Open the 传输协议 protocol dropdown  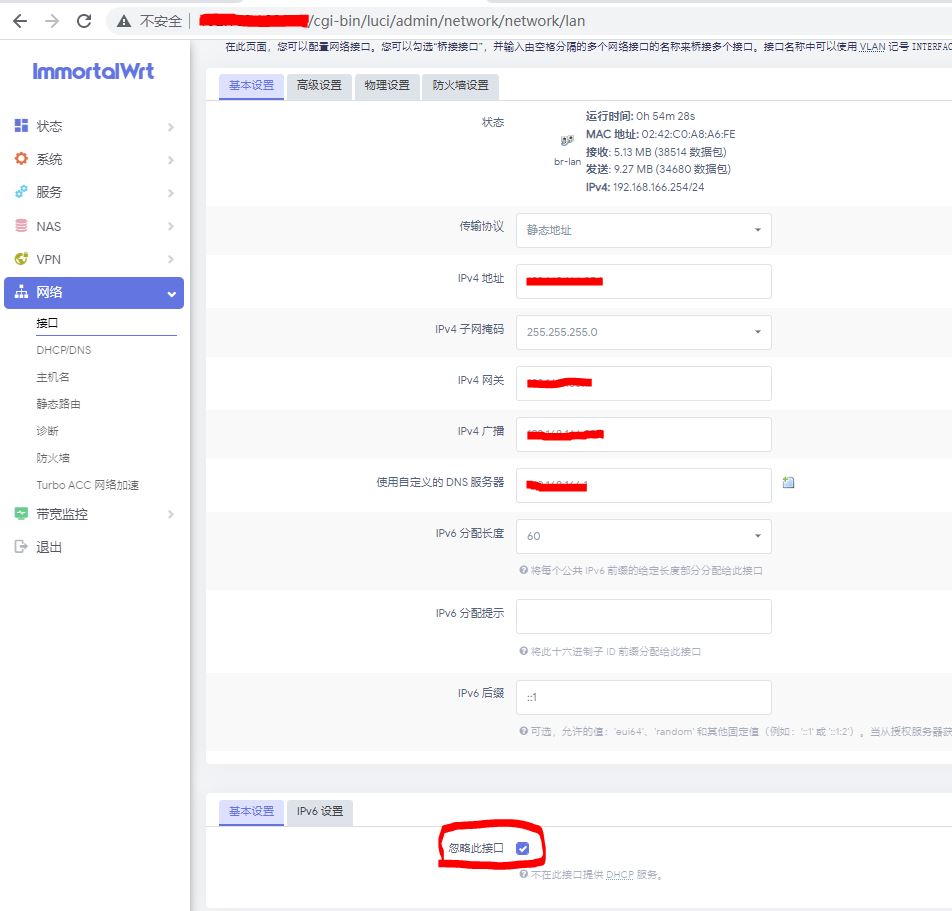pos(643,230)
